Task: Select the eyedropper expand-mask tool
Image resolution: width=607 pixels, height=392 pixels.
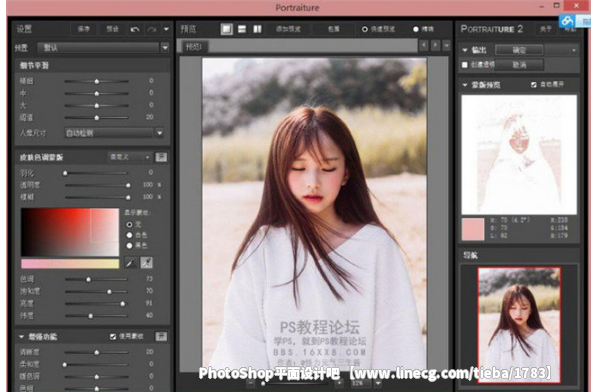Action: pyautogui.click(x=146, y=263)
